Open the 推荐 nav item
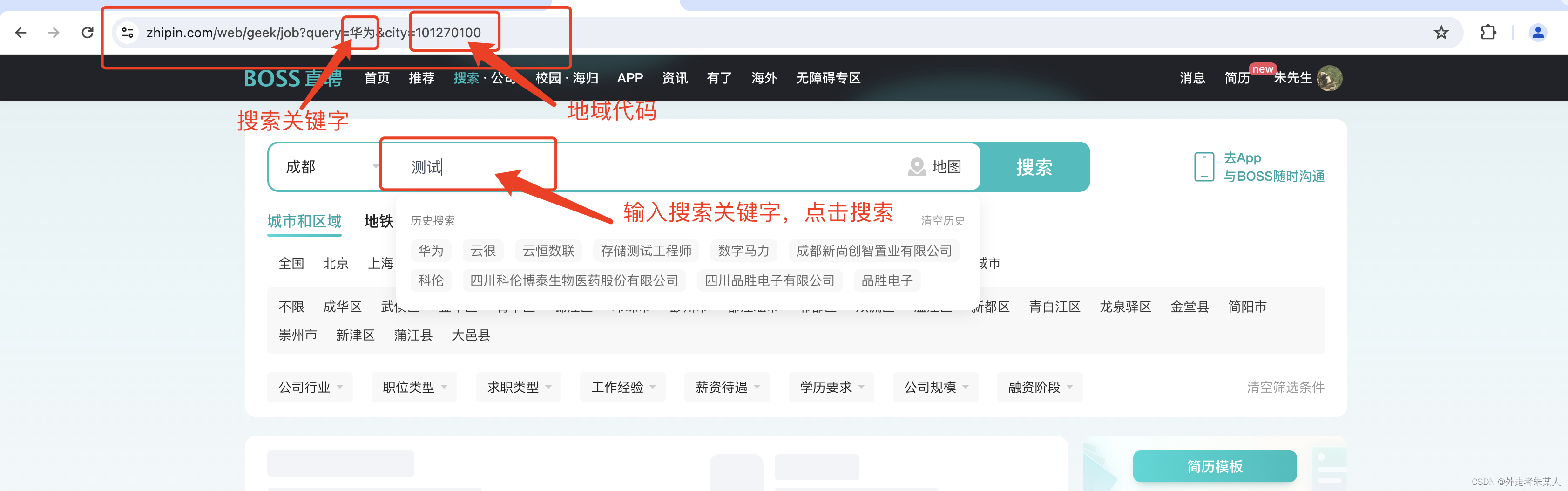The height and width of the screenshot is (491, 1568). tap(421, 78)
